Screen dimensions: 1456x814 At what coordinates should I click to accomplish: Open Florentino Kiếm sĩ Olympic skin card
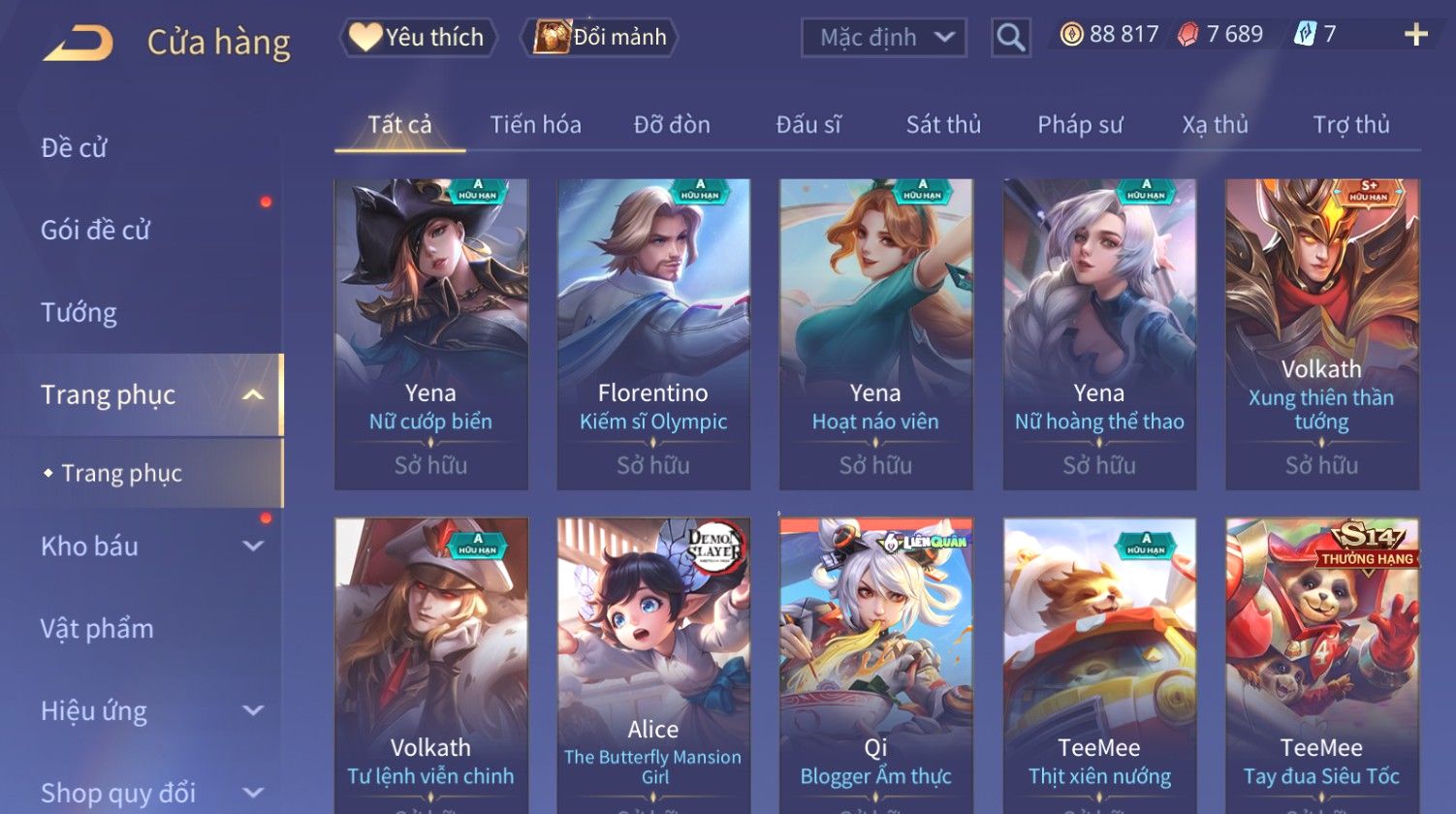[x=653, y=334]
